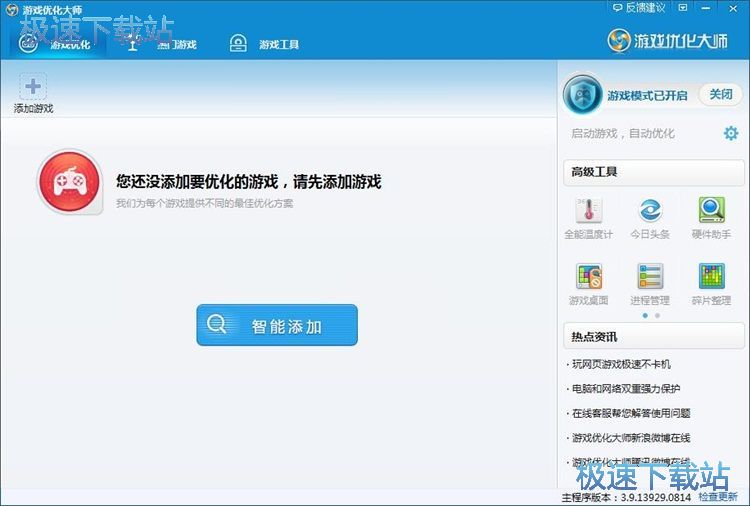Launch the 硬件助手 hardware assistant
The image size is (750, 506).
(711, 211)
